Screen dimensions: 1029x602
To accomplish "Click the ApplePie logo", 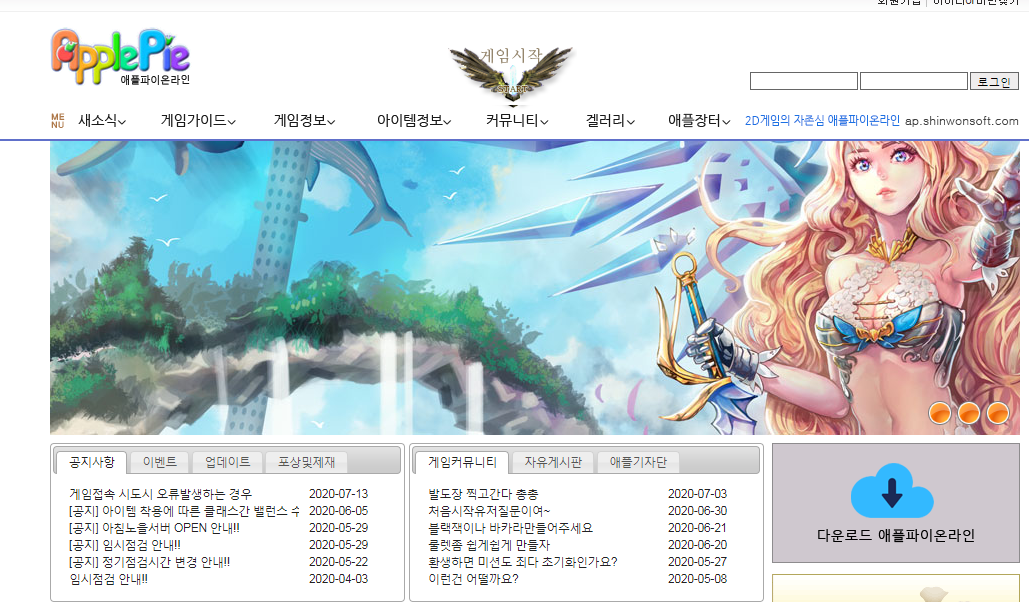I will click(121, 57).
